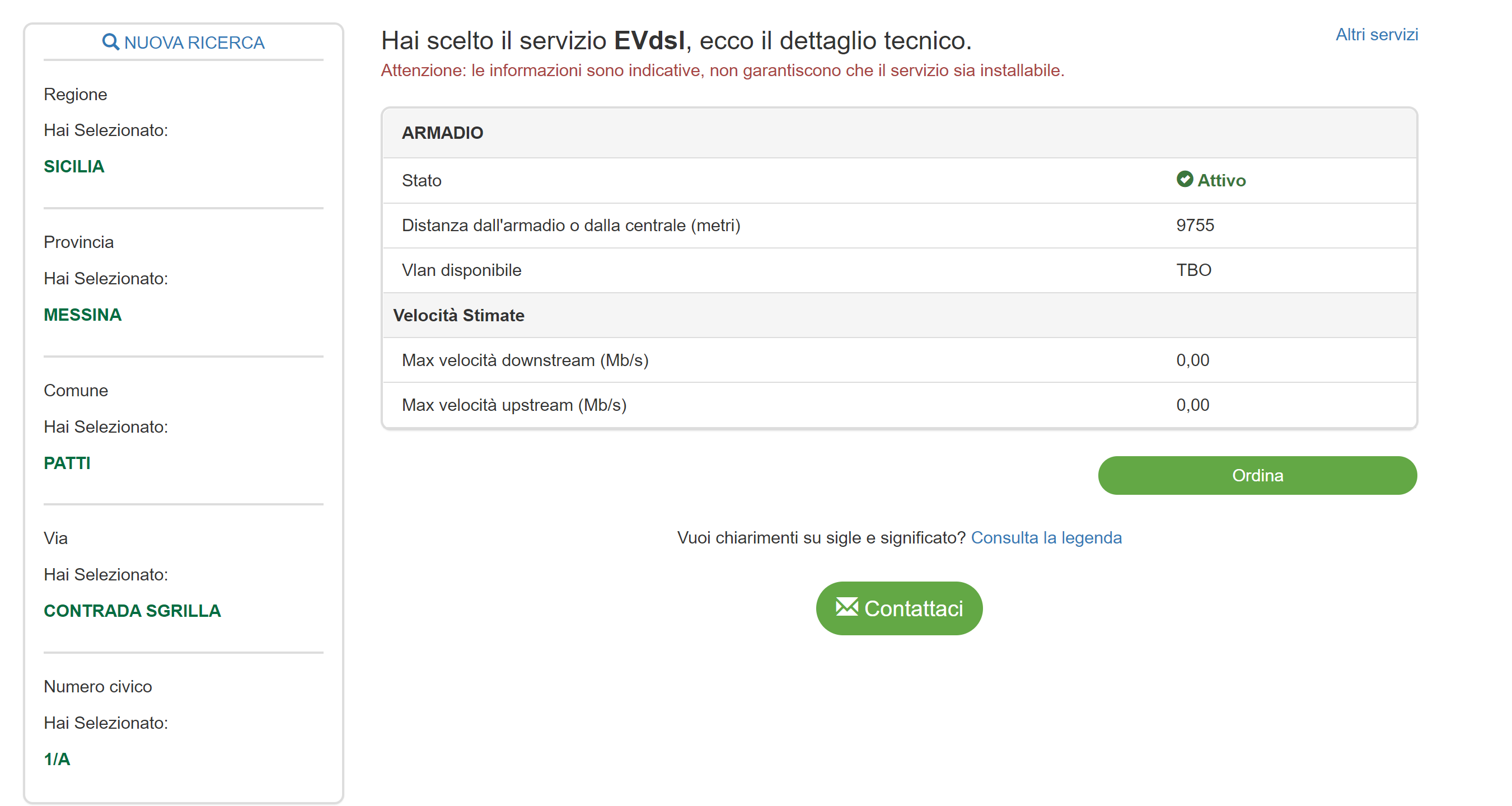1512x806 pixels.
Task: Select the SICILIA region value
Action: [x=74, y=166]
